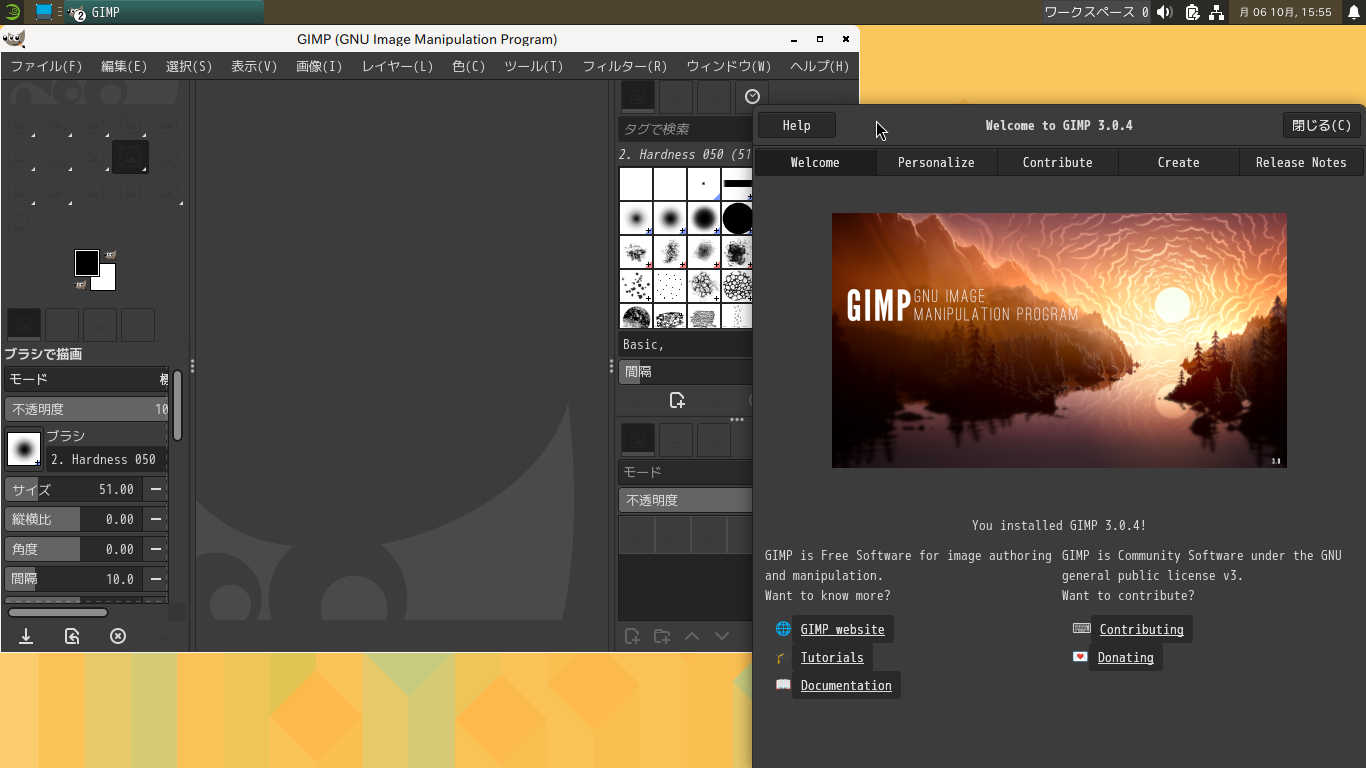Click the dash button beside サイズ value
The image size is (1366, 768).
(156, 489)
